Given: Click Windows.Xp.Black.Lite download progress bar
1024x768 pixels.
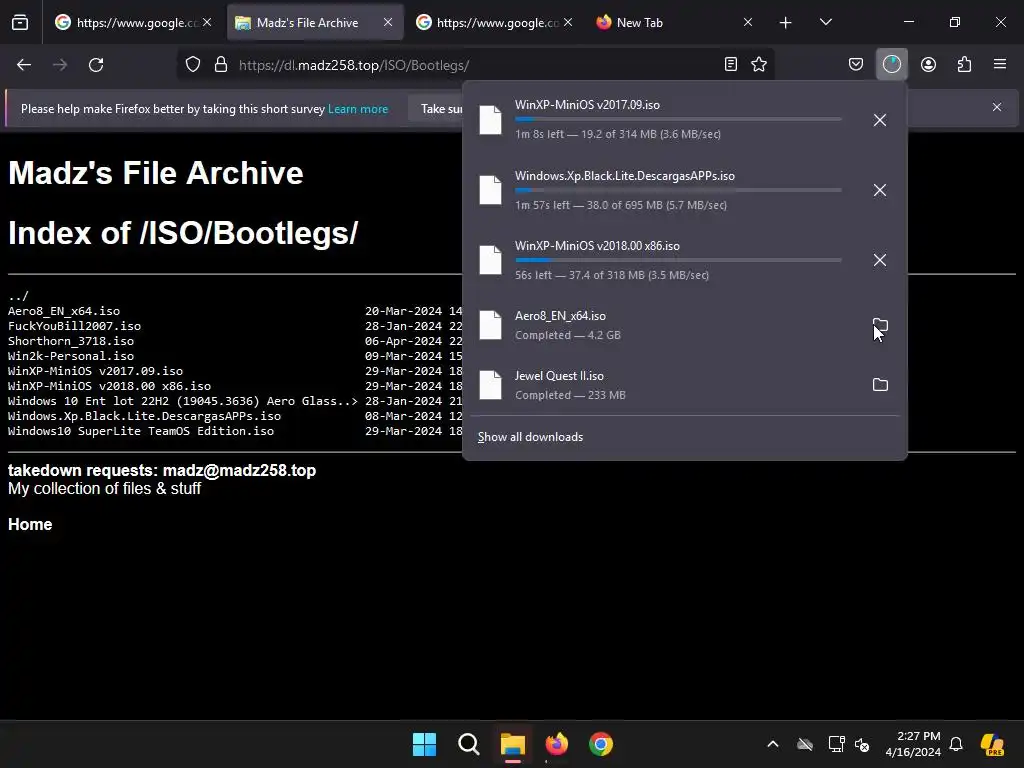Looking at the screenshot, I should [678, 190].
